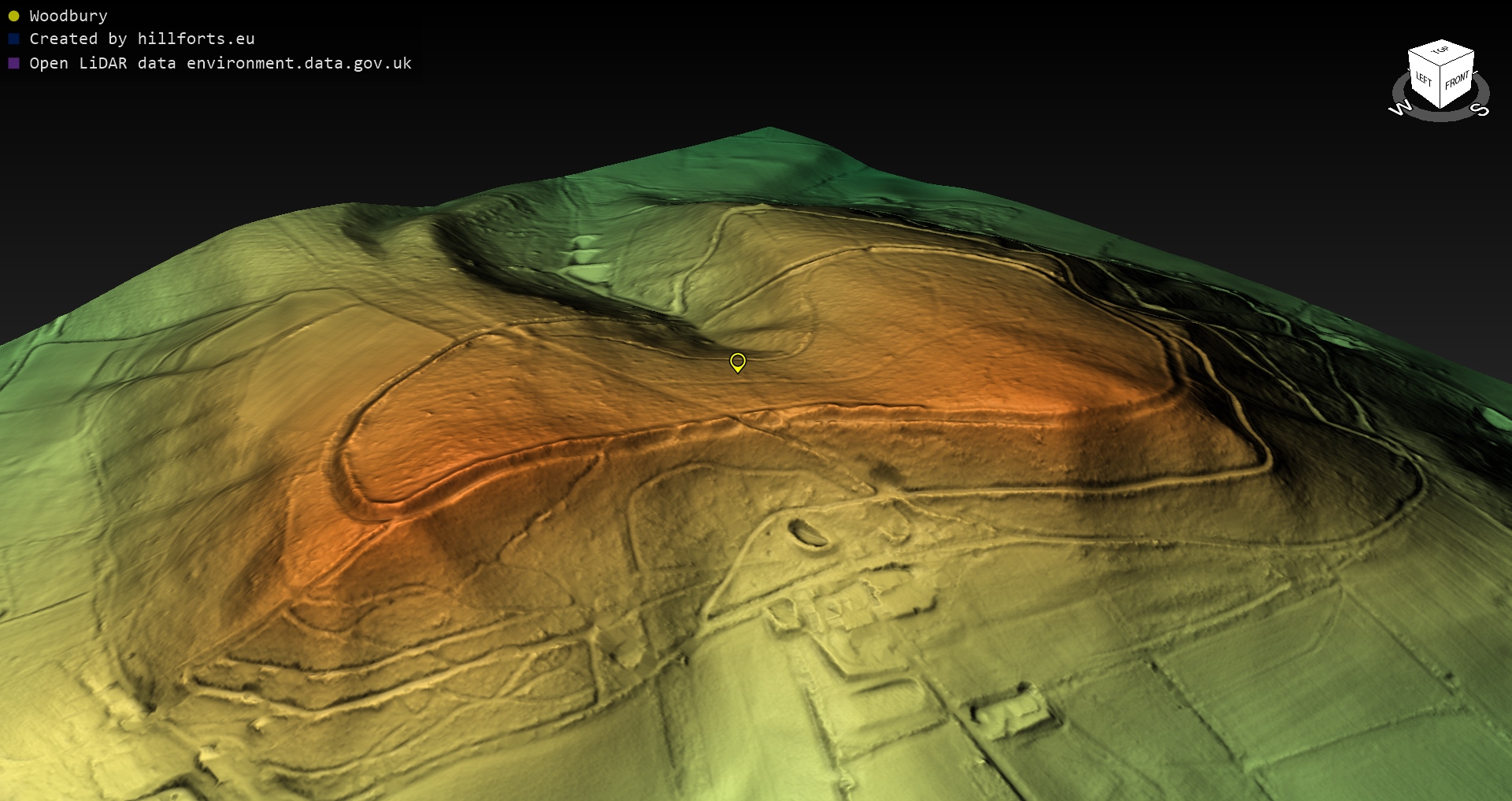1512x801 pixels.
Task: Click the S compass letter
Action: click(1480, 109)
